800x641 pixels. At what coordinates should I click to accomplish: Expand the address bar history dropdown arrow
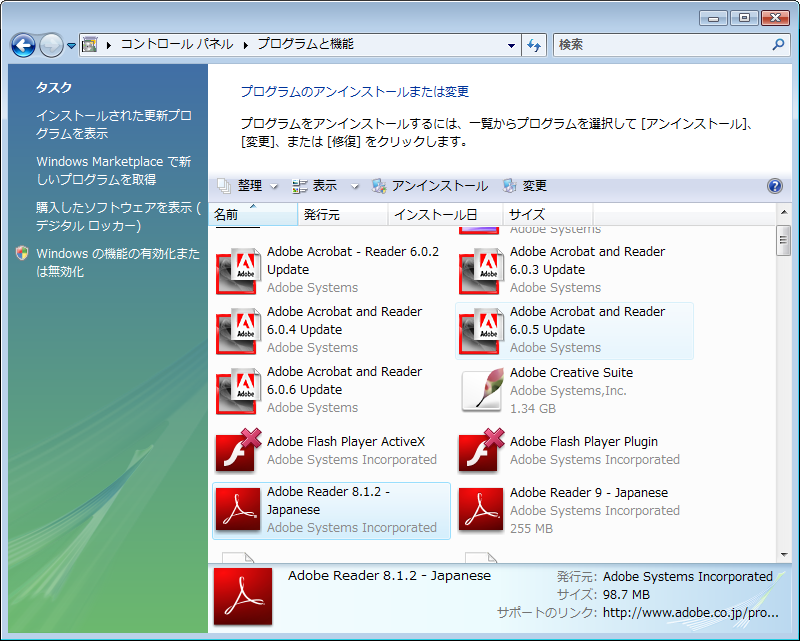pyautogui.click(x=511, y=45)
